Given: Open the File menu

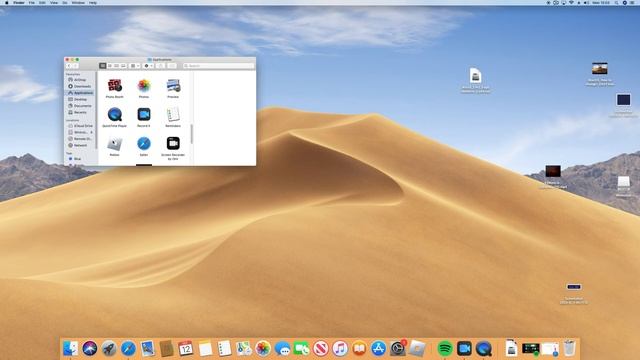Looking at the screenshot, I should 31,2.
